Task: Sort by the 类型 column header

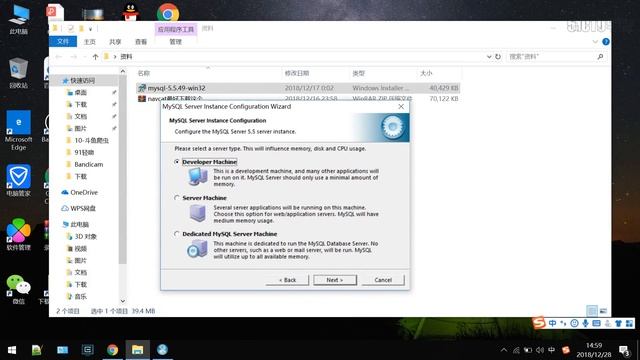Action: pos(358,73)
